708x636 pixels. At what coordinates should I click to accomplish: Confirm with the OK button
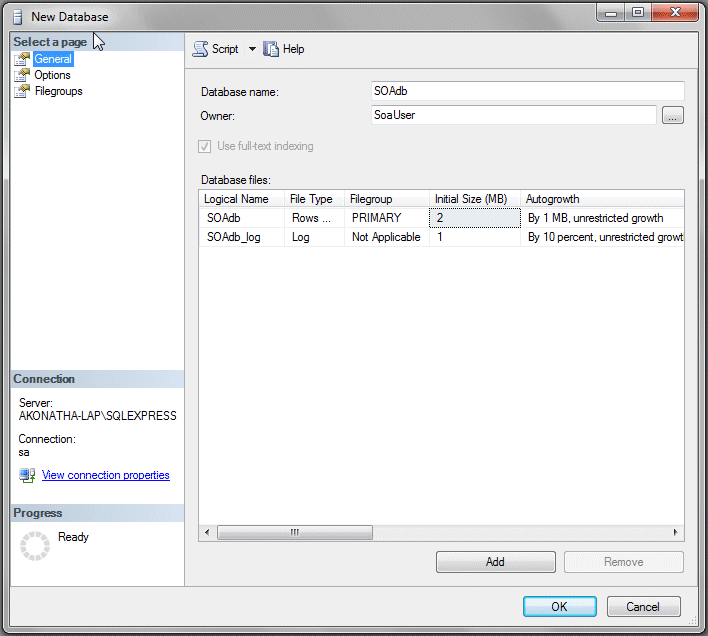coord(559,607)
